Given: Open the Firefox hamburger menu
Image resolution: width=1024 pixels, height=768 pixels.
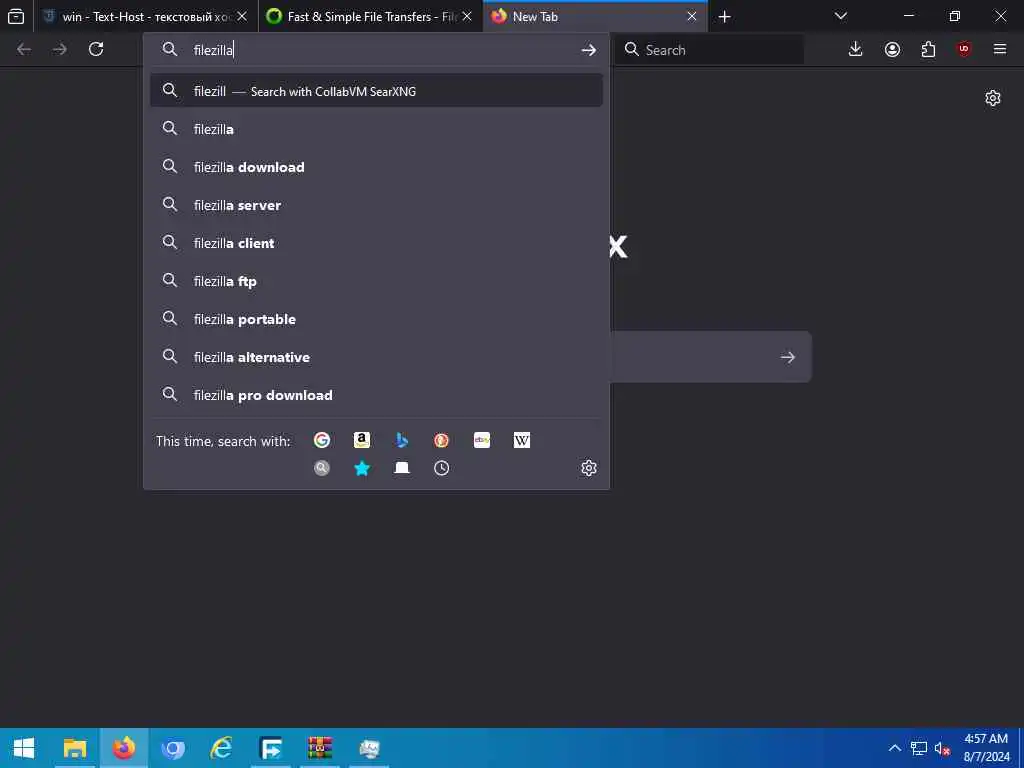Looking at the screenshot, I should point(1000,49).
